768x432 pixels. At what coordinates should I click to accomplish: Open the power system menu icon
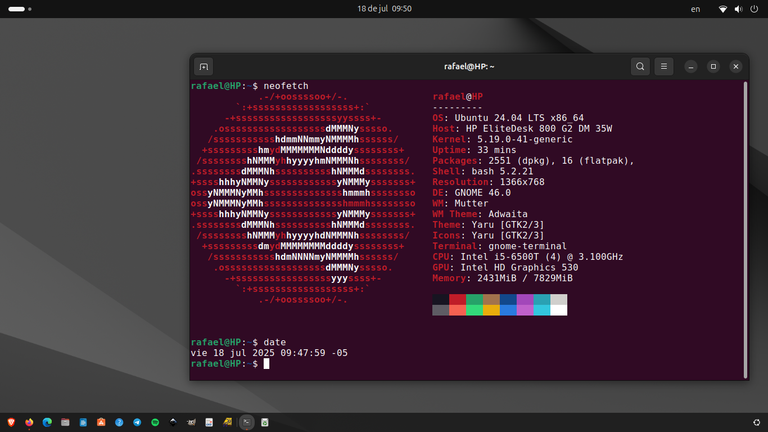click(754, 9)
